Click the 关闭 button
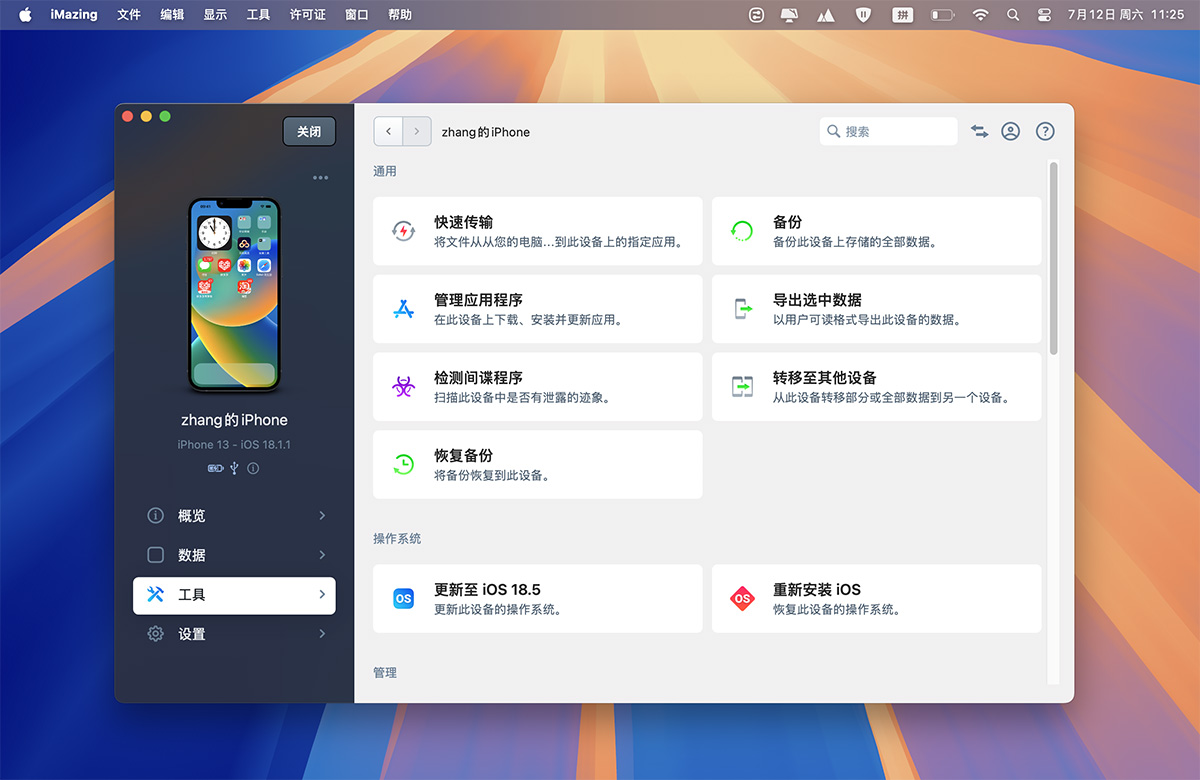Image resolution: width=1200 pixels, height=780 pixels. tap(309, 132)
